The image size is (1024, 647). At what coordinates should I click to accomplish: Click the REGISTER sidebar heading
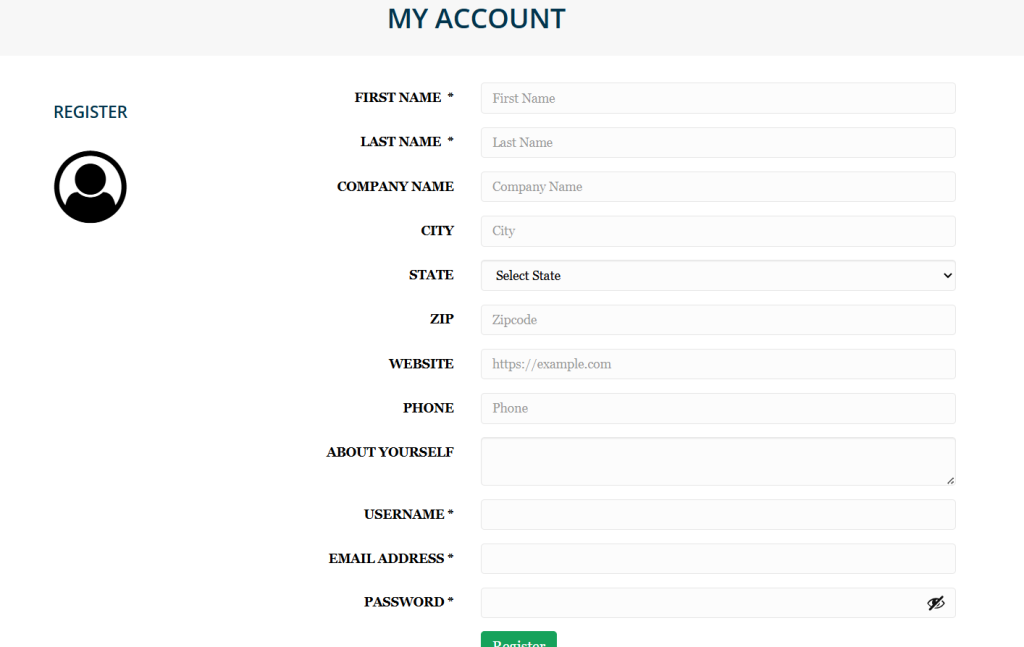click(90, 112)
